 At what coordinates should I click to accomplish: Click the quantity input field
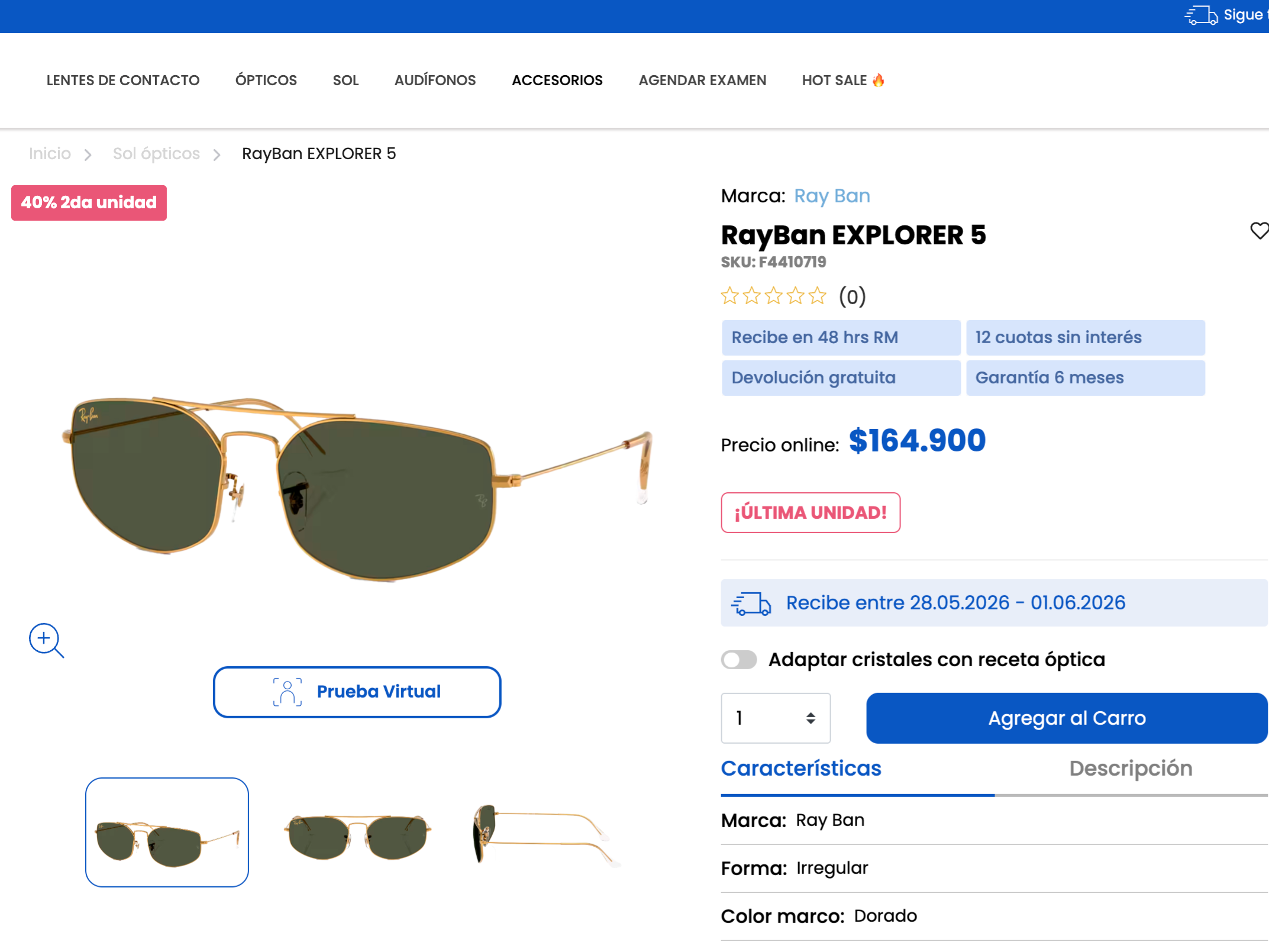[776, 718]
